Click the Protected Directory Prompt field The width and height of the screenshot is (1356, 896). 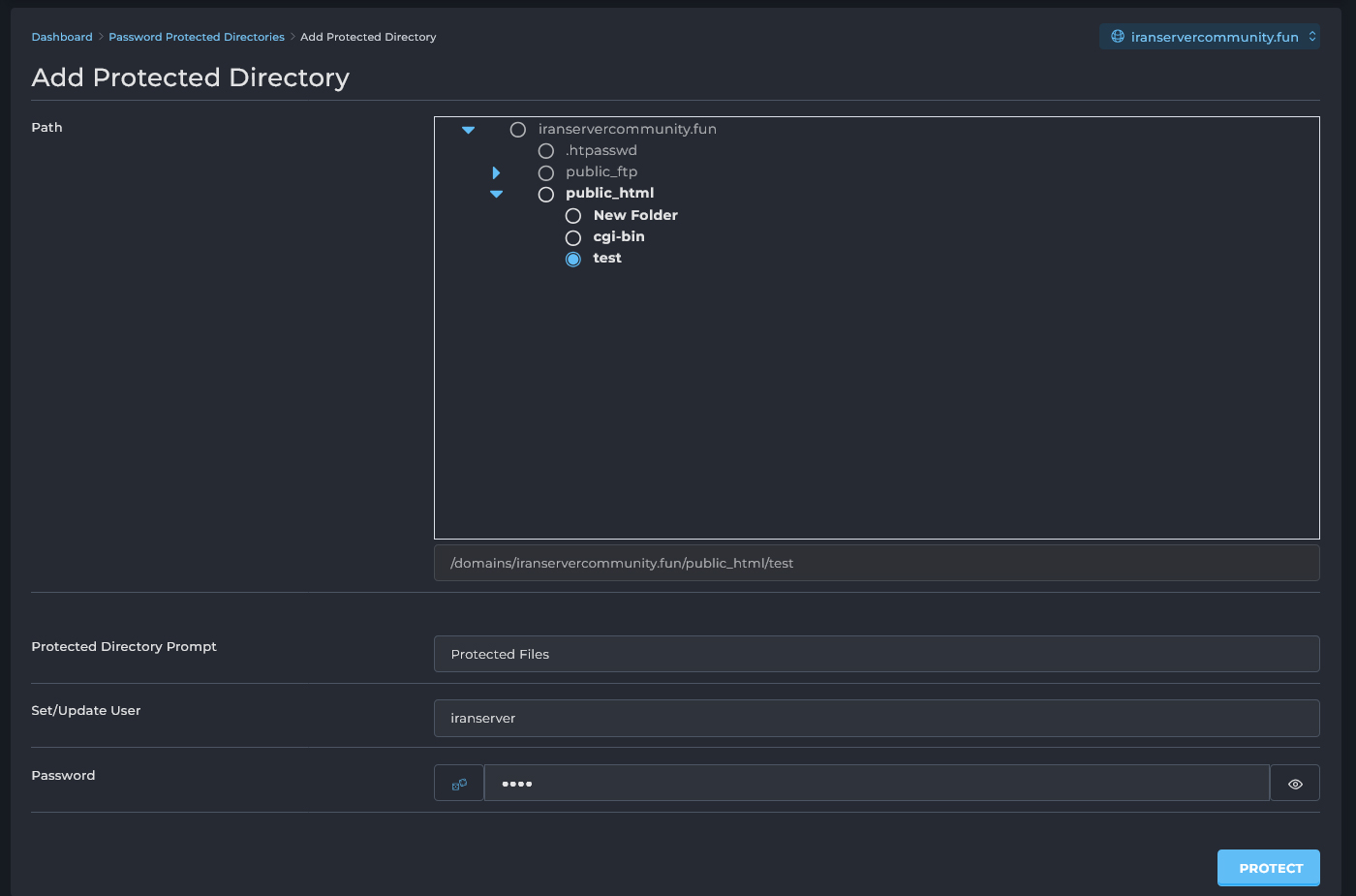(x=877, y=654)
